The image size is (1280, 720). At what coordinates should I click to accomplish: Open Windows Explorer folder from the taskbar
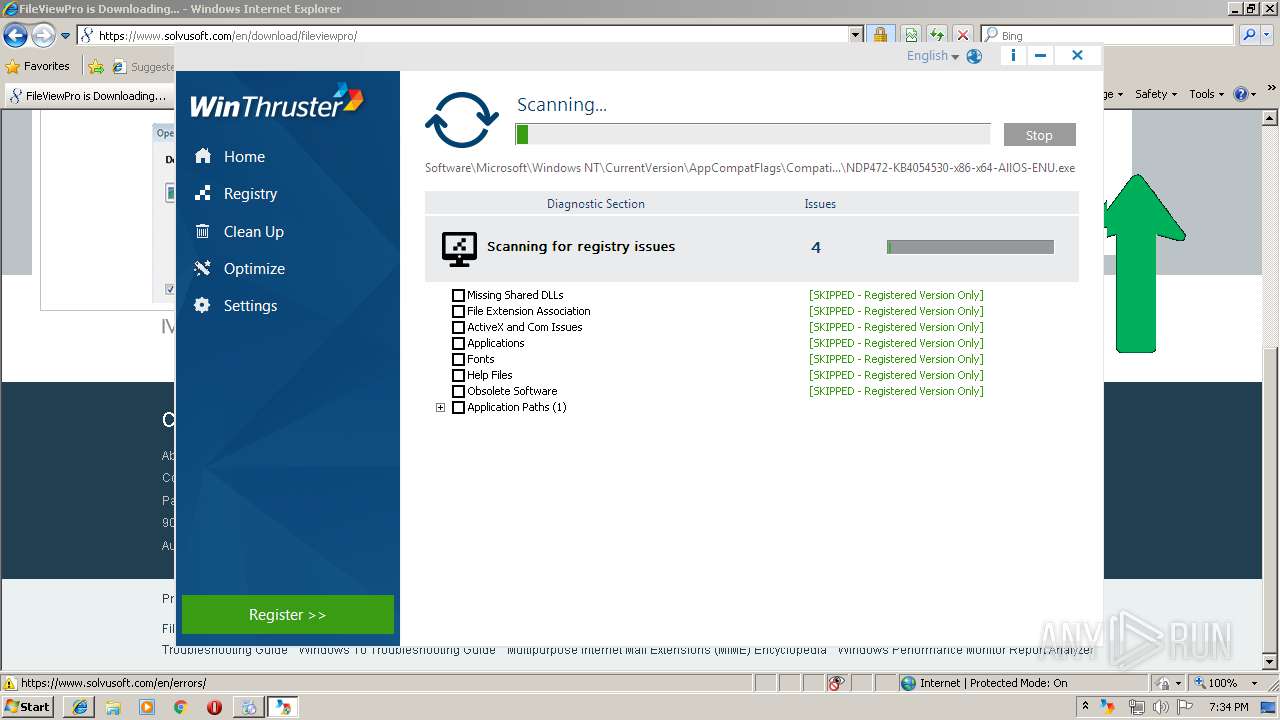[113, 707]
